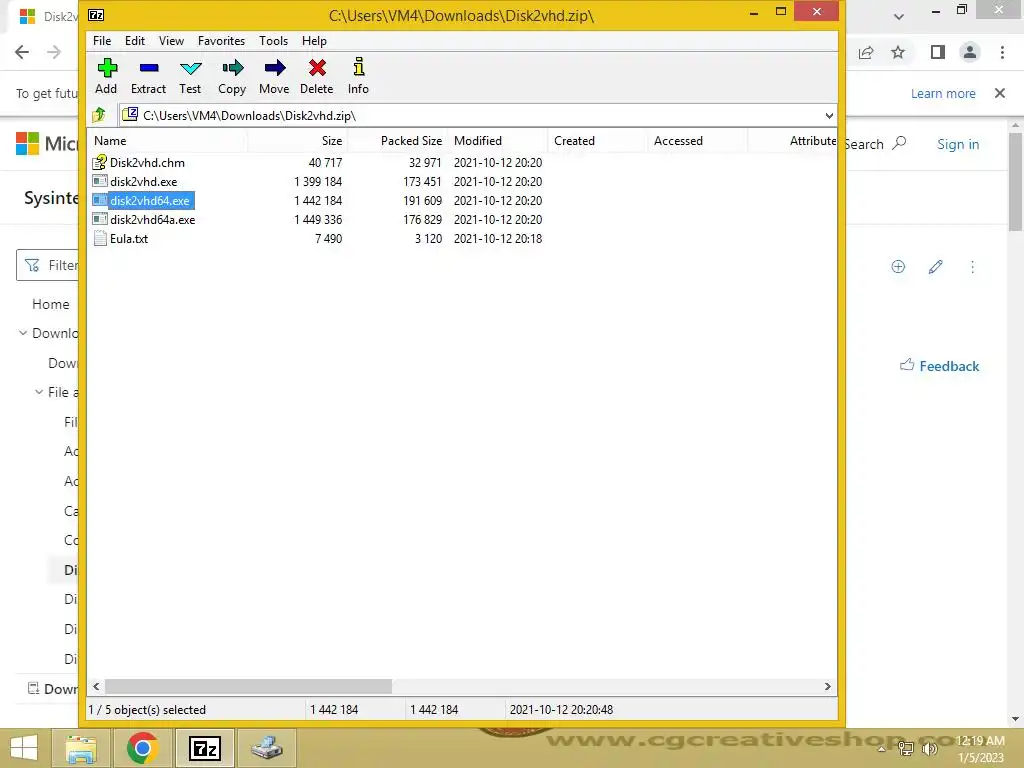Viewport: 1024px width, 768px height.
Task: Sort by Modified column header
Action: pyautogui.click(x=498, y=140)
